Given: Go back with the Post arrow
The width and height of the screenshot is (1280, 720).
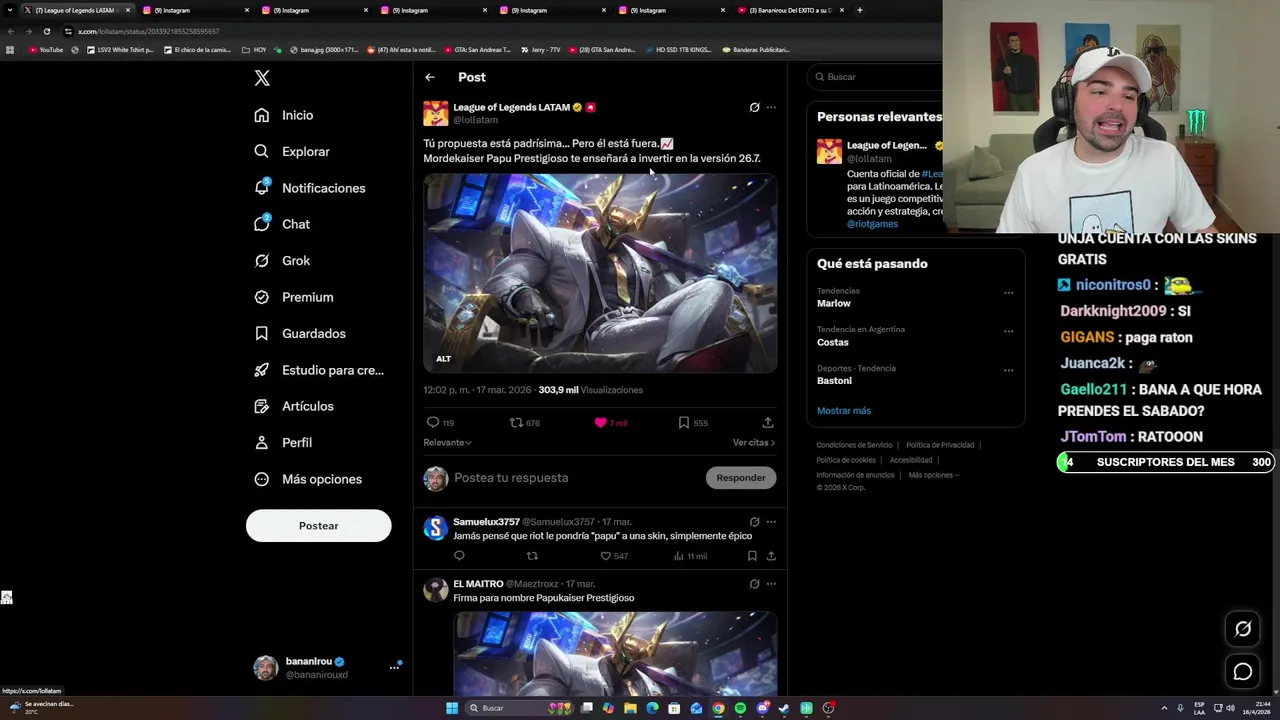Looking at the screenshot, I should [x=429, y=77].
